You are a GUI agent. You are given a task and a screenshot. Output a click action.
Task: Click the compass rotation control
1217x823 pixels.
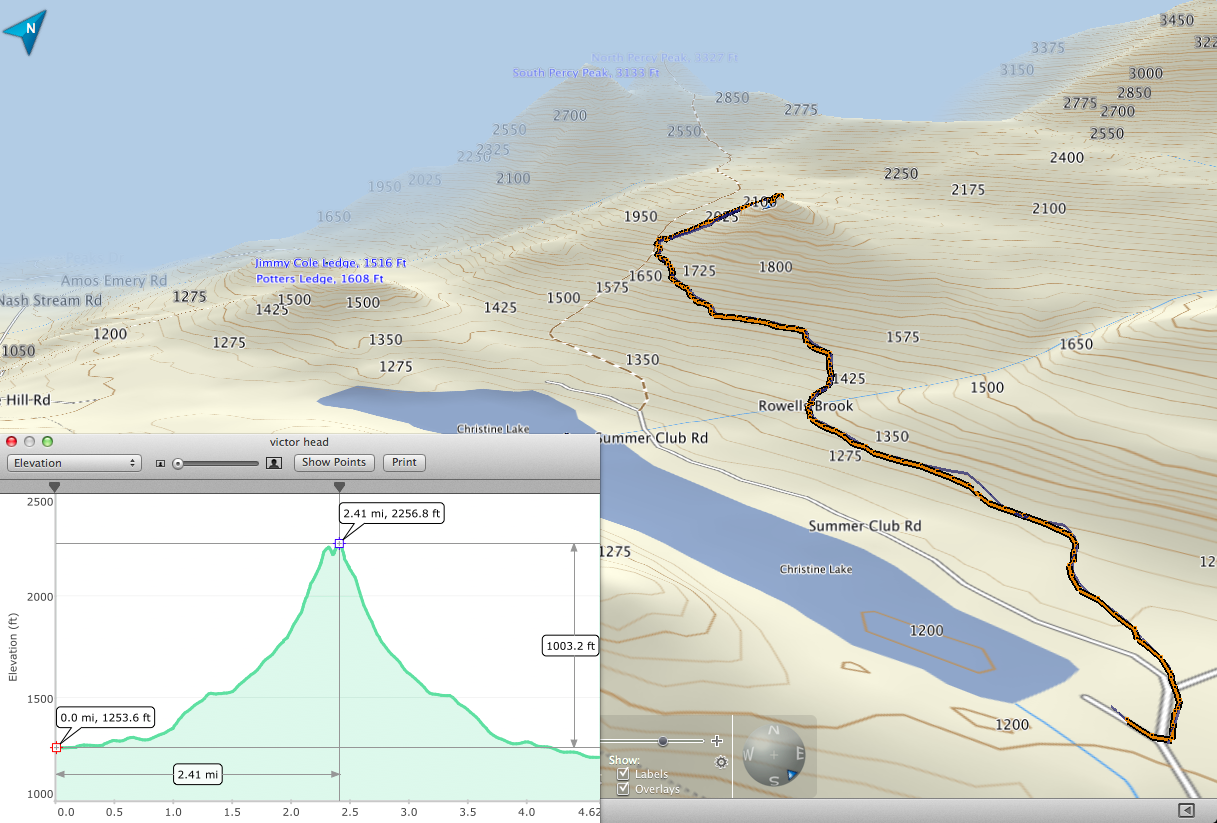tap(774, 754)
